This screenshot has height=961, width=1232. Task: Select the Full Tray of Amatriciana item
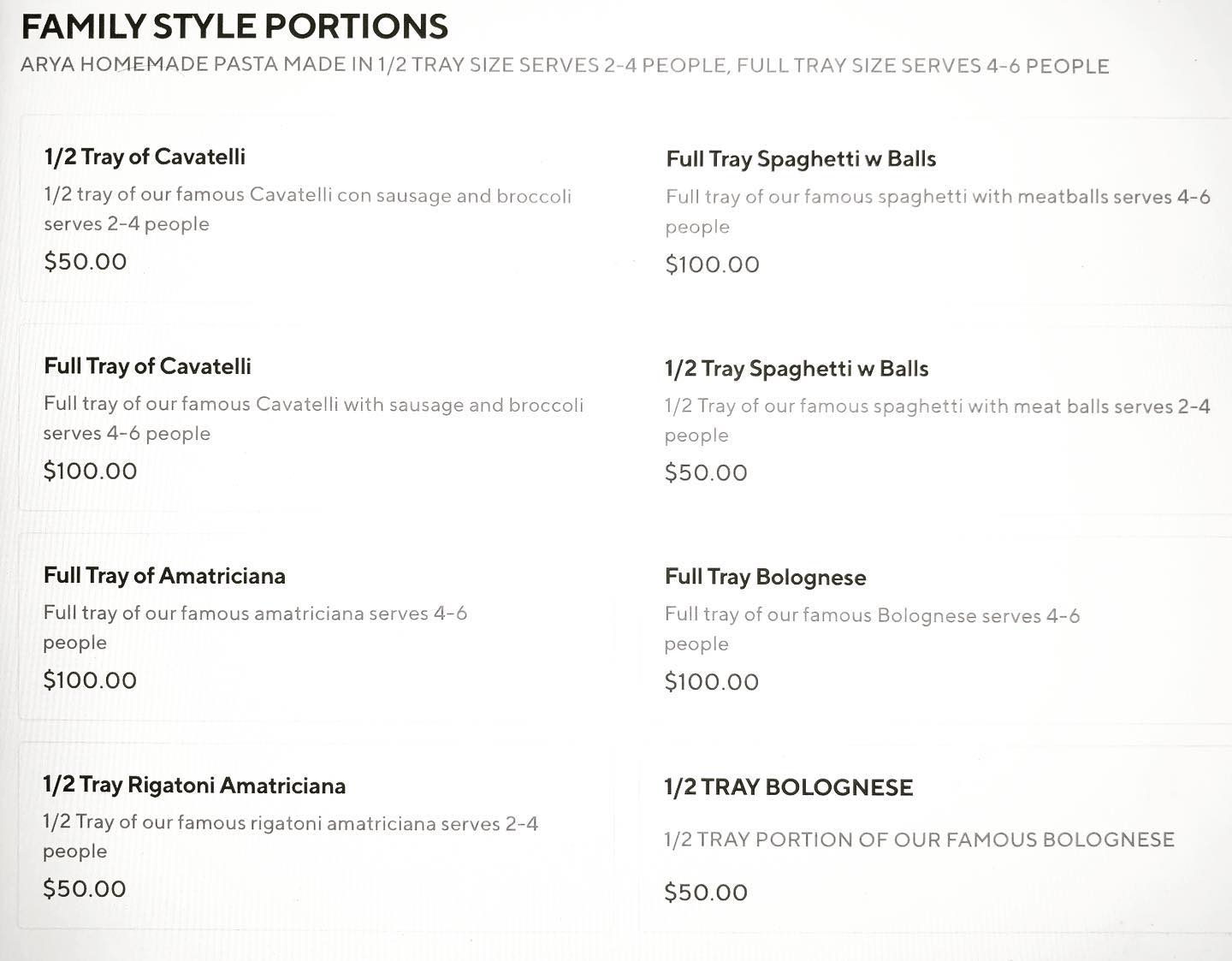click(164, 576)
